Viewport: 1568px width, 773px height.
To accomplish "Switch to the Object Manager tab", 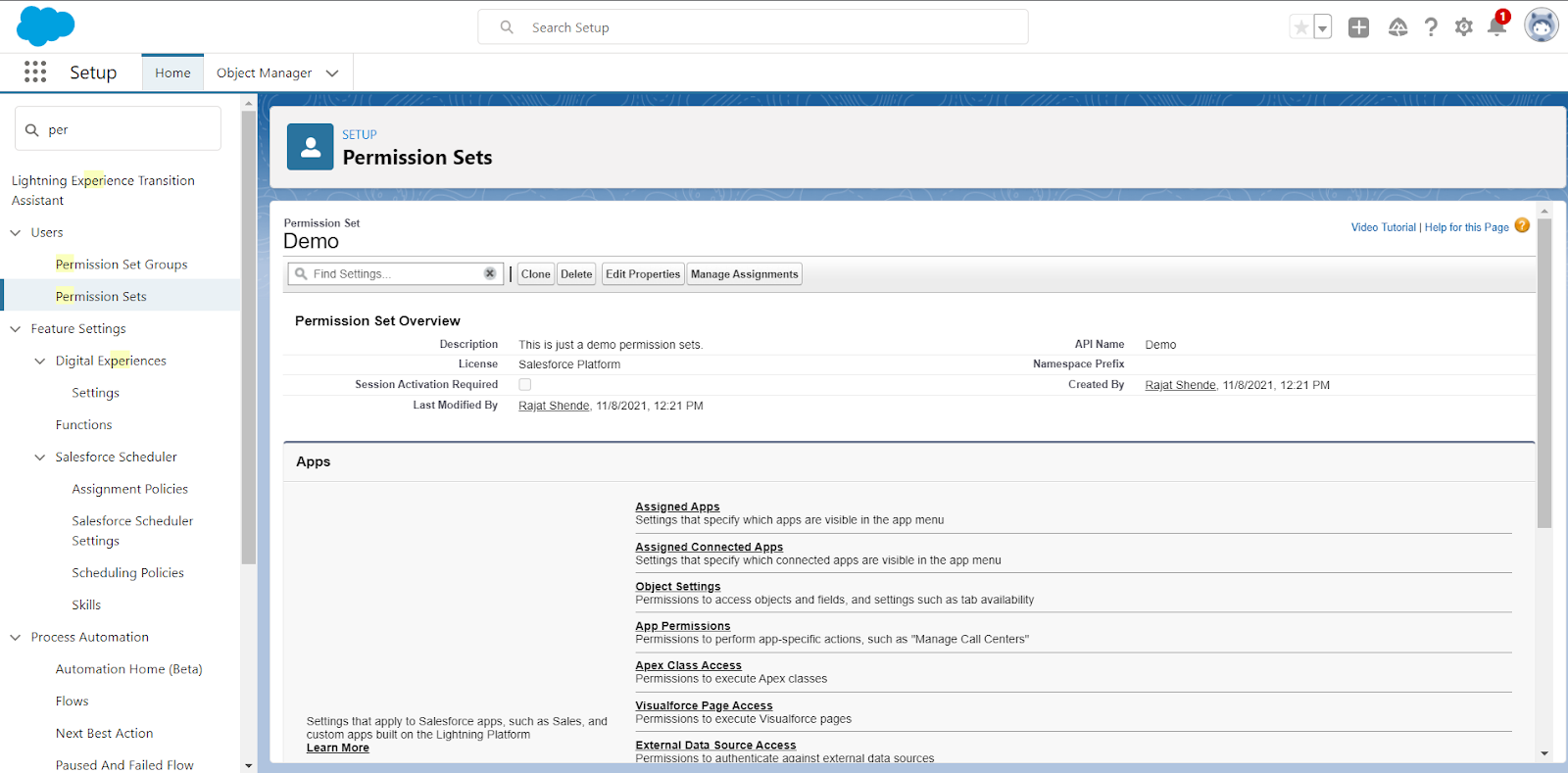I will [264, 72].
